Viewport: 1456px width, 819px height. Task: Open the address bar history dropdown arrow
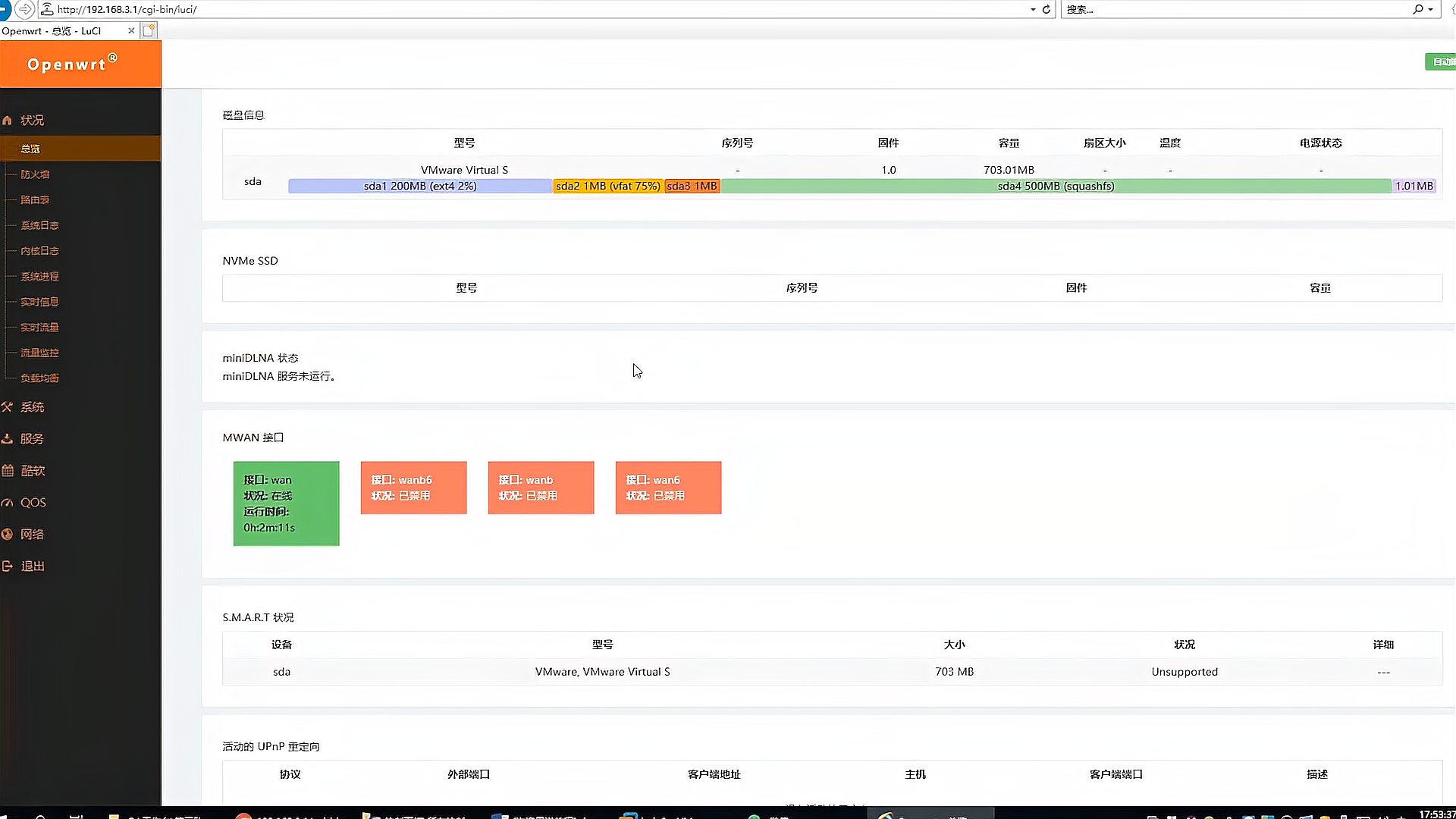click(1033, 9)
